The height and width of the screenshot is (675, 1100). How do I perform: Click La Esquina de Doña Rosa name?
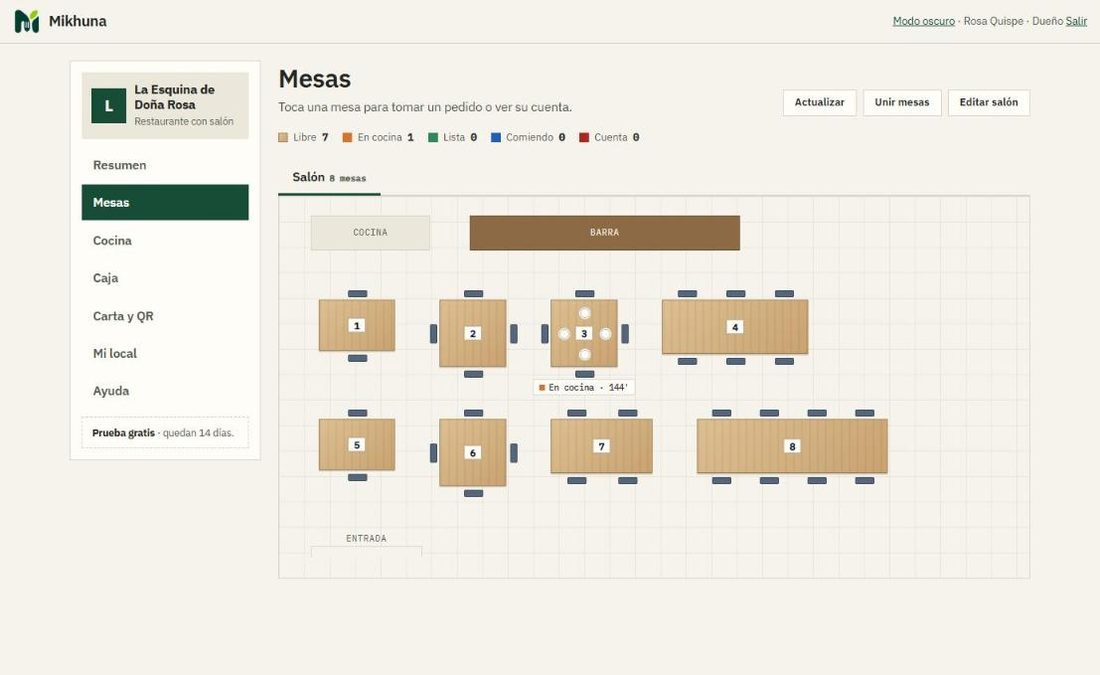coord(175,97)
